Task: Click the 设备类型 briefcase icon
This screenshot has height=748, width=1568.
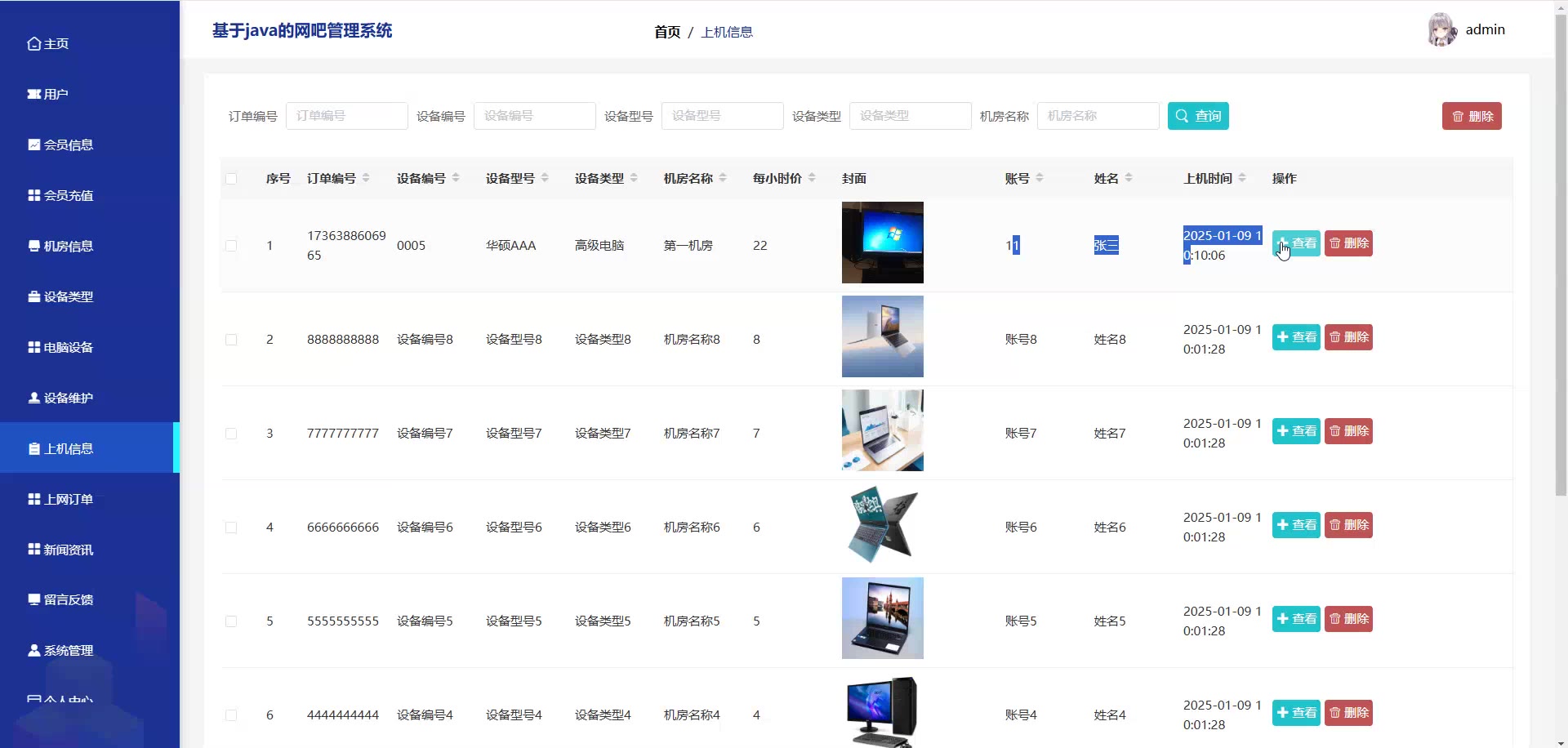Action: [x=33, y=297]
